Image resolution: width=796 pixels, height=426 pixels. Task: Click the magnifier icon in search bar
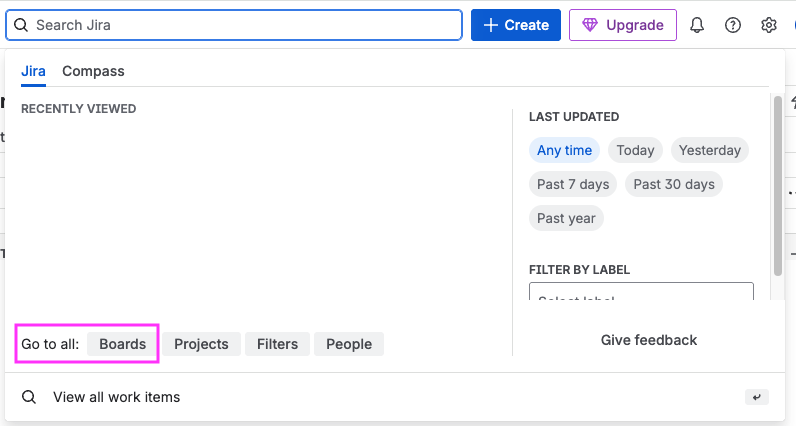(x=21, y=25)
